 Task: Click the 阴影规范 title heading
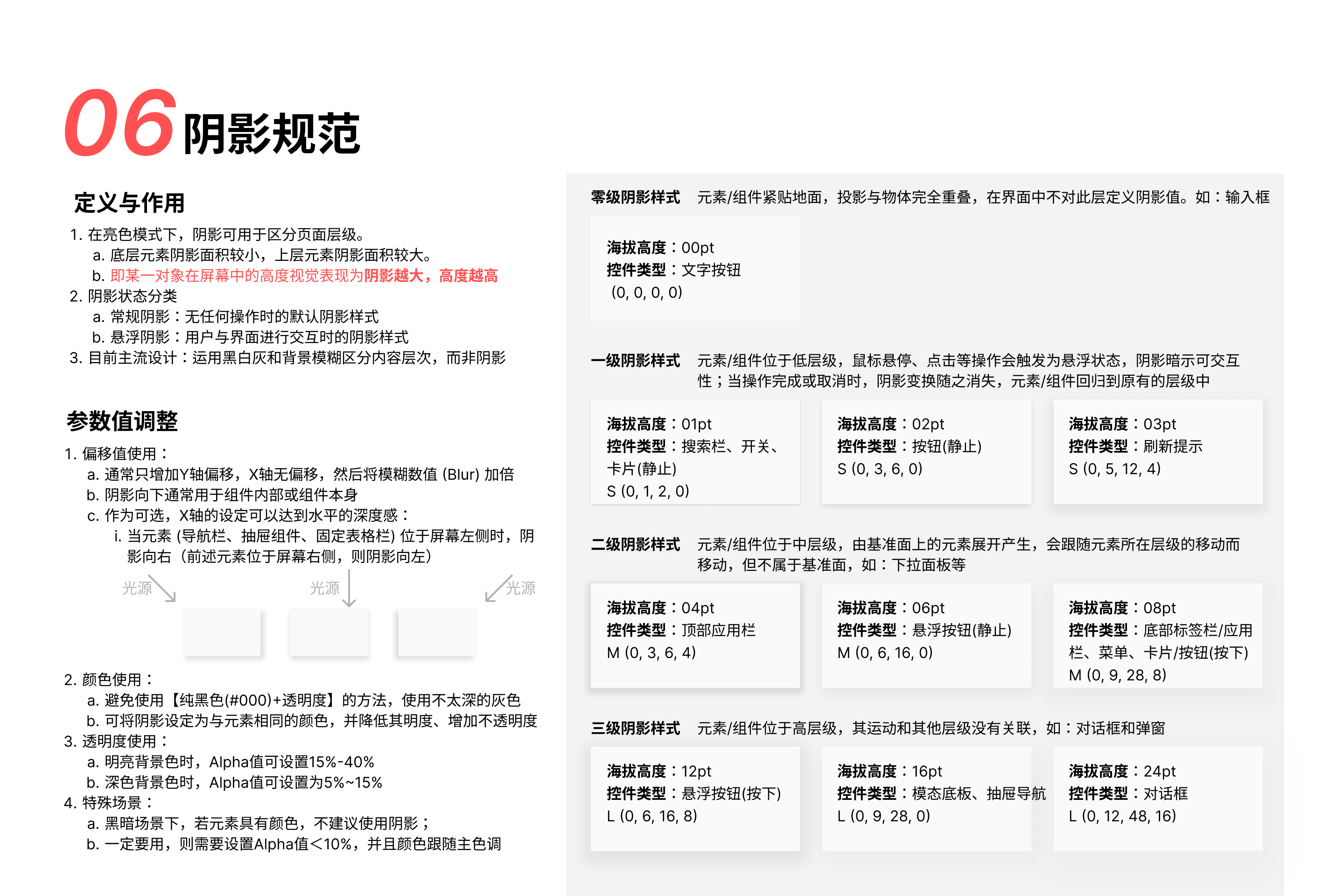[x=272, y=134]
